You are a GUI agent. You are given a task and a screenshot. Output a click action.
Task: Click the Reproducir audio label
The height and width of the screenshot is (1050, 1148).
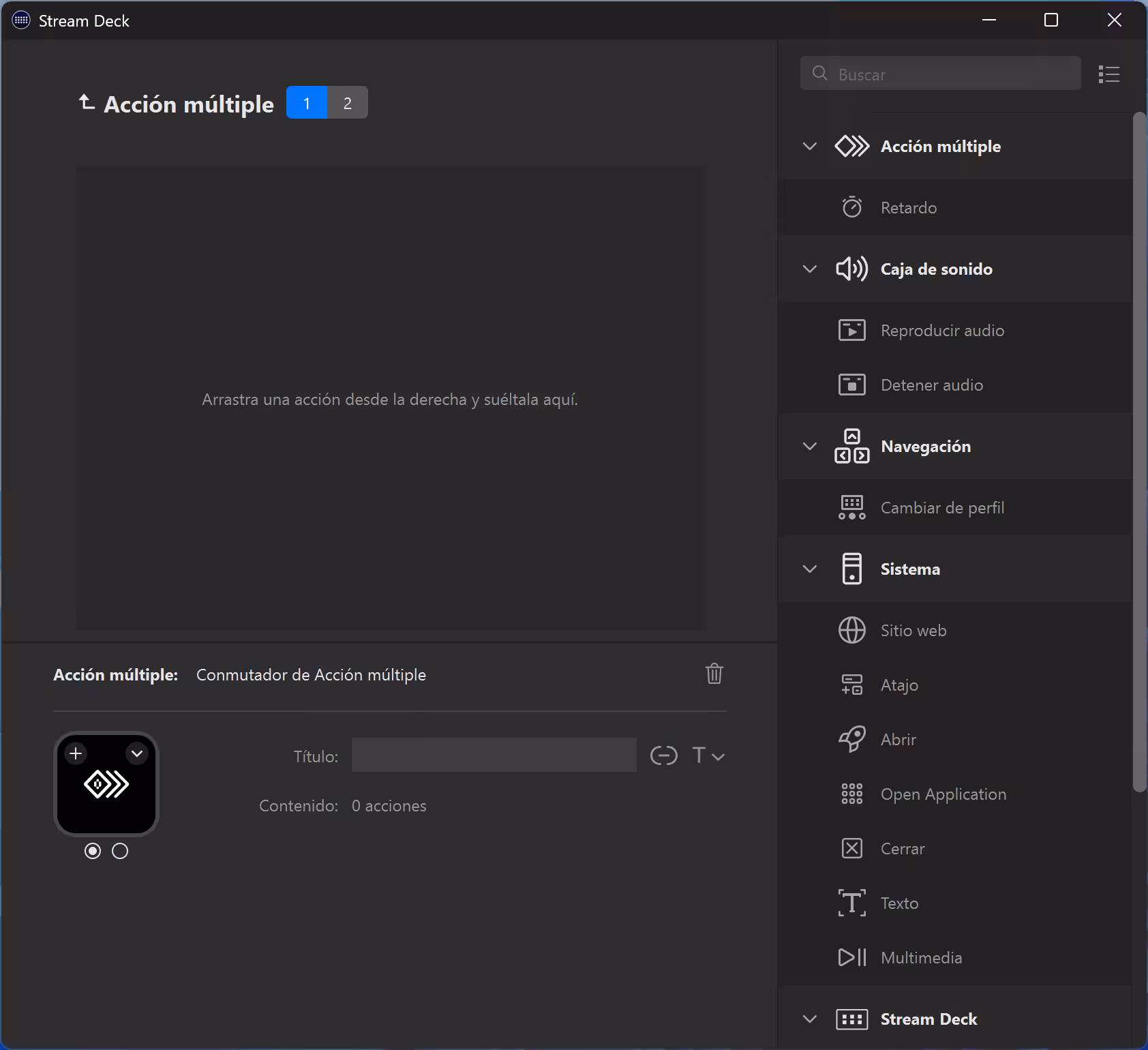pyautogui.click(x=943, y=330)
